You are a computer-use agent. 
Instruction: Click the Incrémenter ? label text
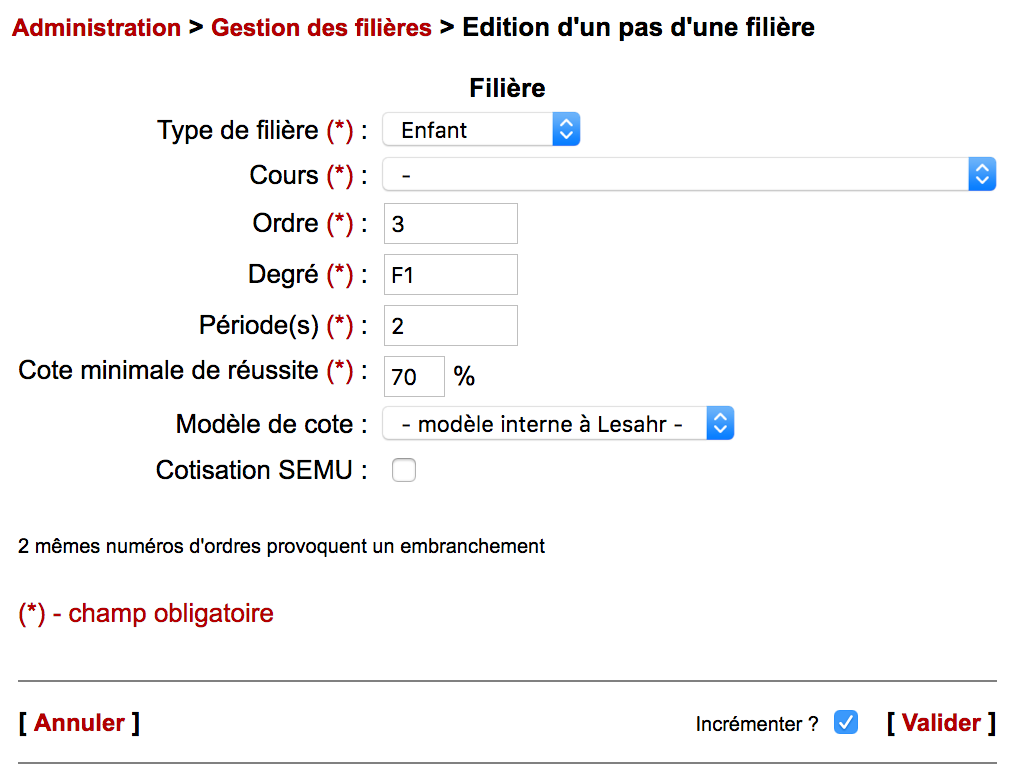tap(756, 724)
